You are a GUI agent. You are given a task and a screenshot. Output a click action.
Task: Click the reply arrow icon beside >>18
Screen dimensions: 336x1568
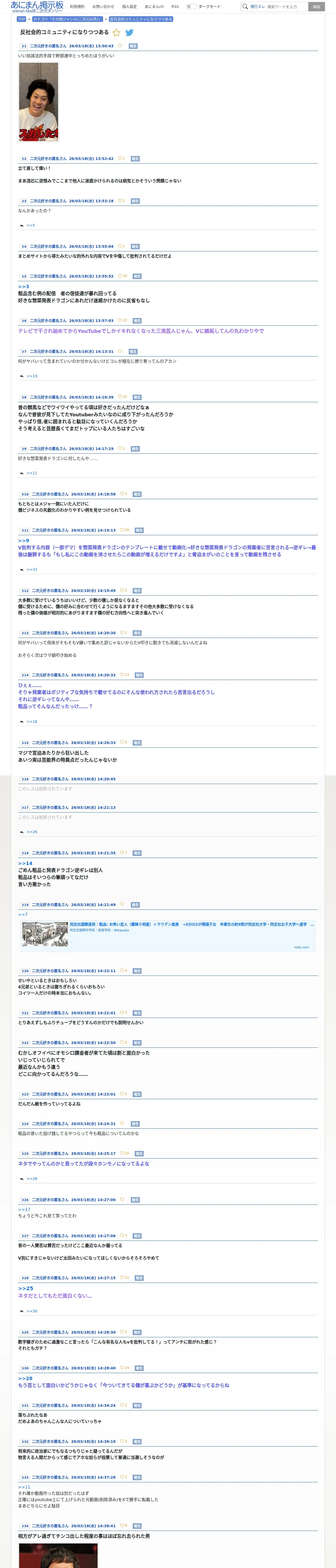[22, 721]
